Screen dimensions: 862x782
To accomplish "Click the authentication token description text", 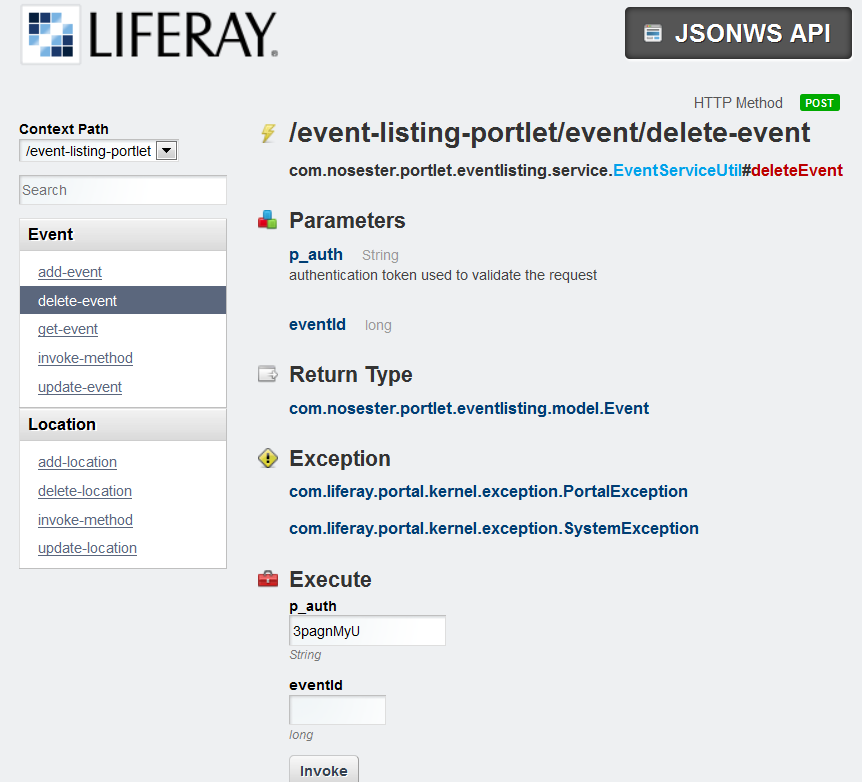I will (443, 275).
